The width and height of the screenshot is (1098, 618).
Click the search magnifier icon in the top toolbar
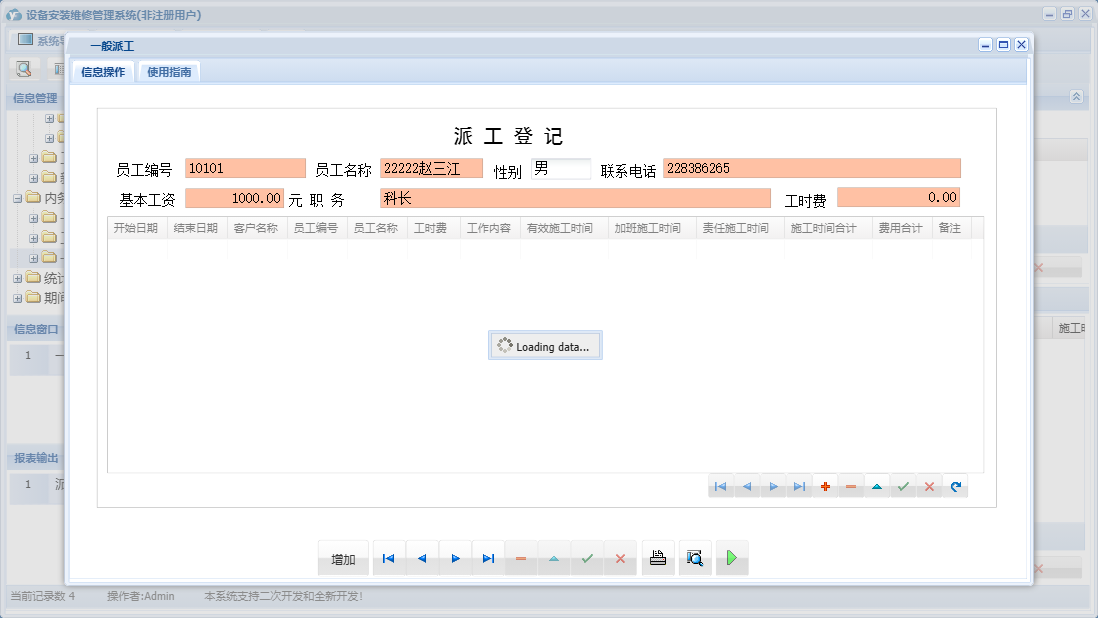(23, 68)
